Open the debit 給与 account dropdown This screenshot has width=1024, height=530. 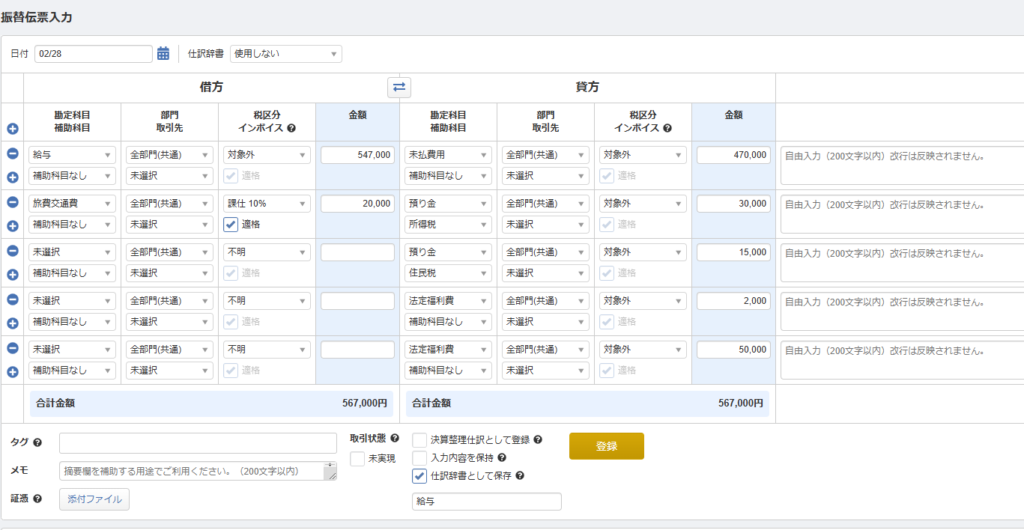[72, 155]
